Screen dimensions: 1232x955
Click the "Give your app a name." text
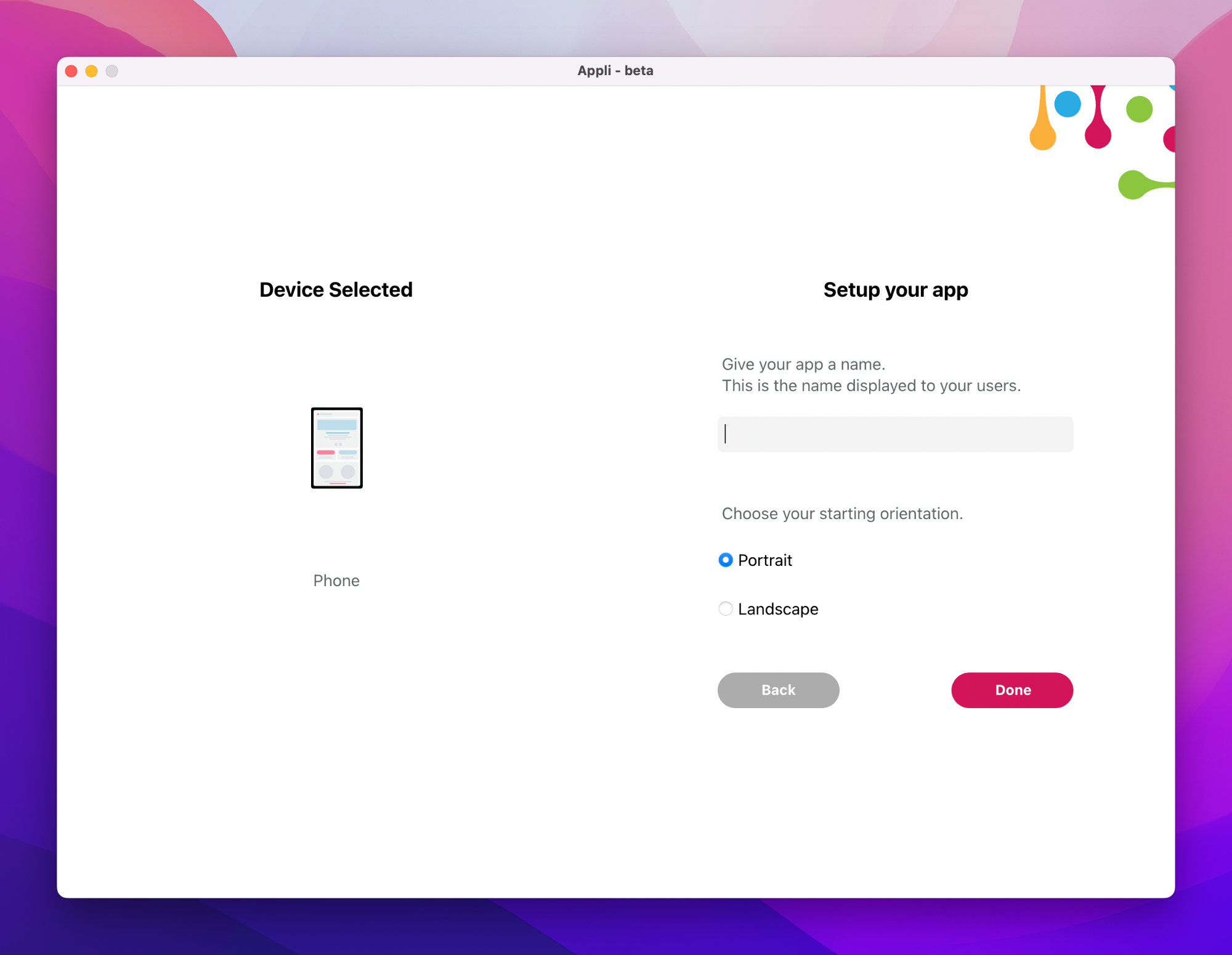(x=803, y=365)
